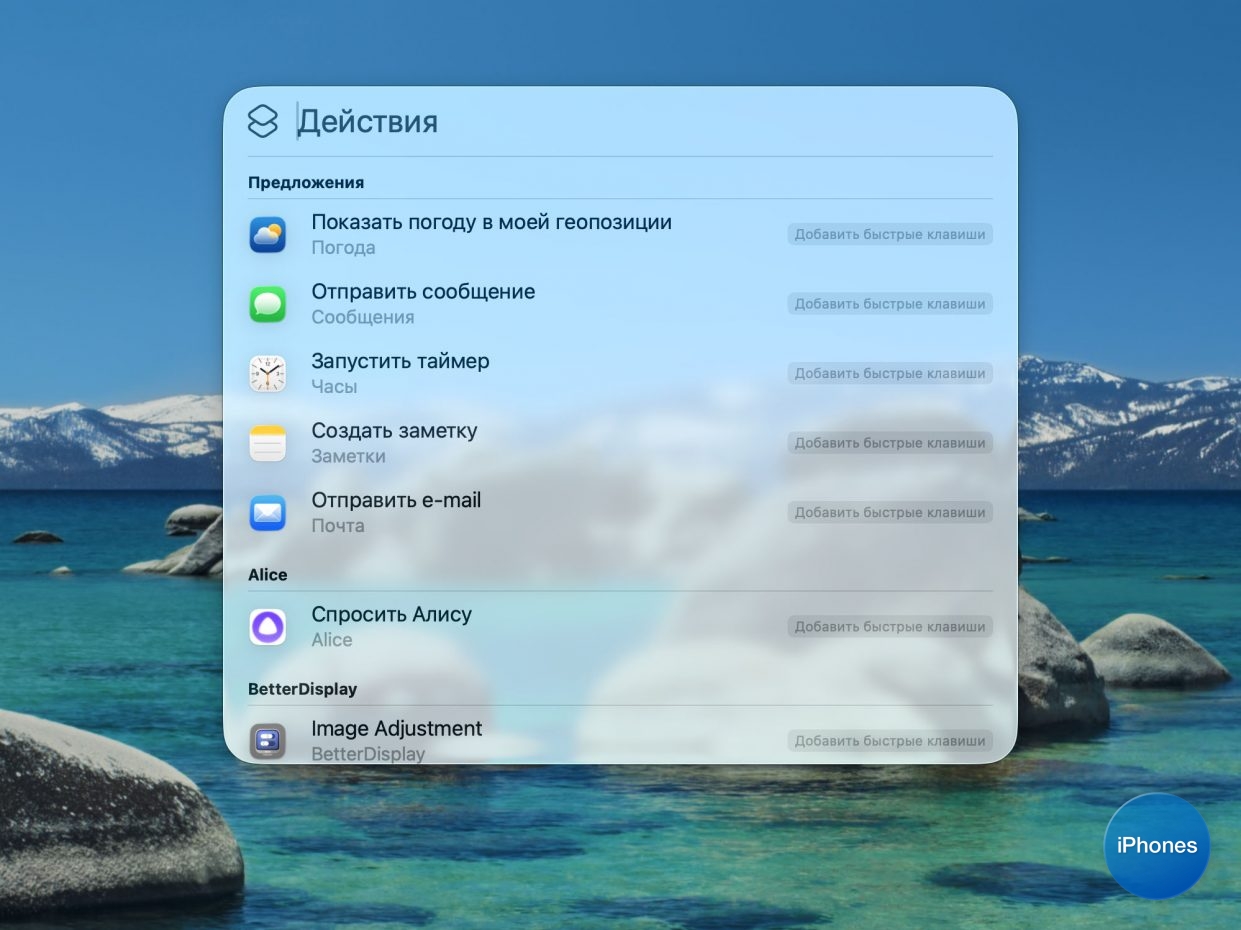Viewport: 1241px width, 930px height.
Task: Choose the Запустить таймер action
Action: 400,361
